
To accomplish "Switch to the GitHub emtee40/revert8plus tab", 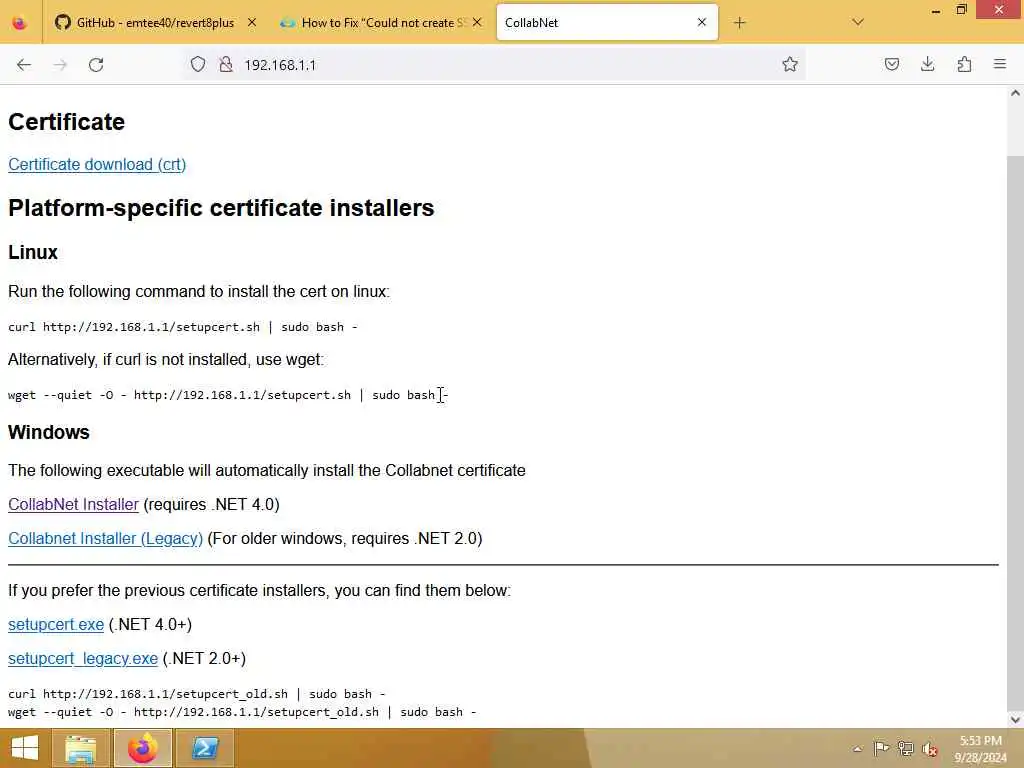I will (x=155, y=23).
